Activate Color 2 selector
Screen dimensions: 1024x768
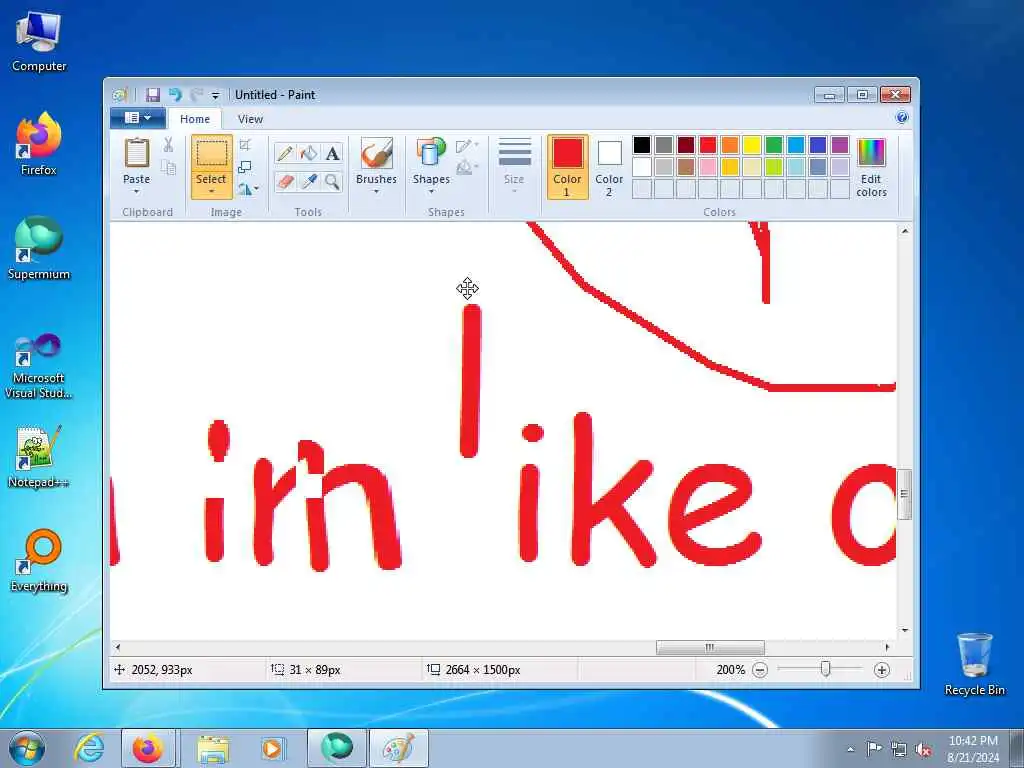pyautogui.click(x=609, y=167)
